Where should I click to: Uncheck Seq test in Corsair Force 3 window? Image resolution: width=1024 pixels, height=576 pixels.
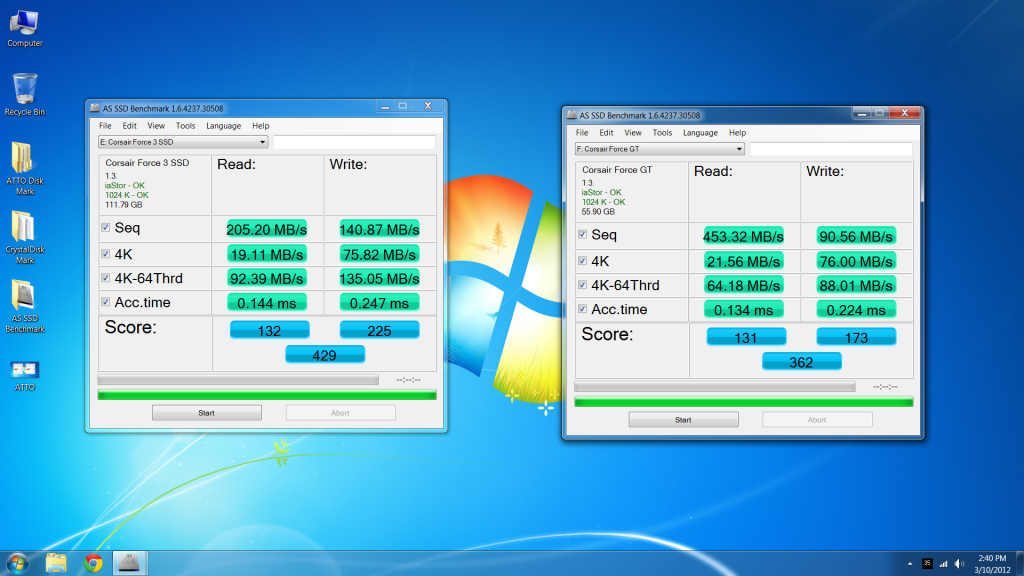point(105,227)
